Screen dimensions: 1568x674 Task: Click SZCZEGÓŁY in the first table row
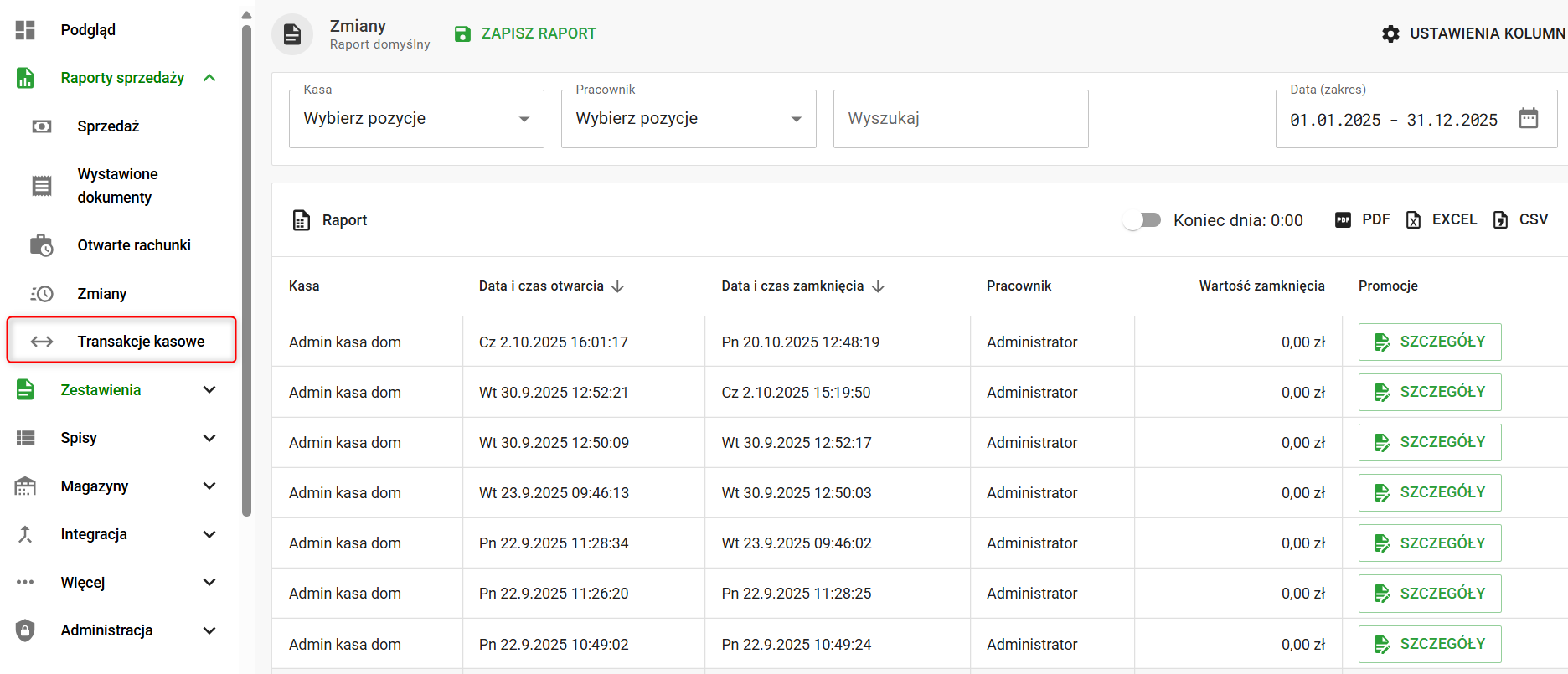(1430, 342)
